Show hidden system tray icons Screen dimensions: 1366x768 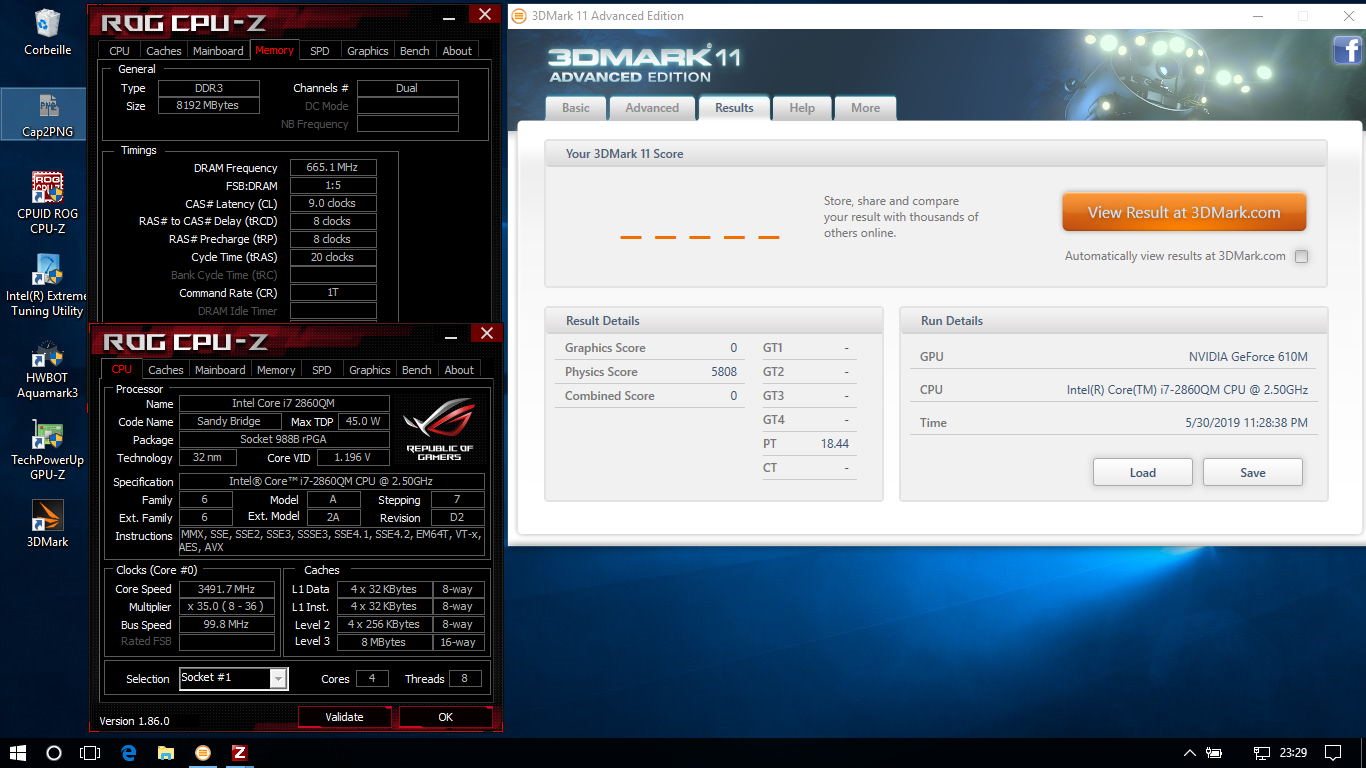tap(1189, 753)
